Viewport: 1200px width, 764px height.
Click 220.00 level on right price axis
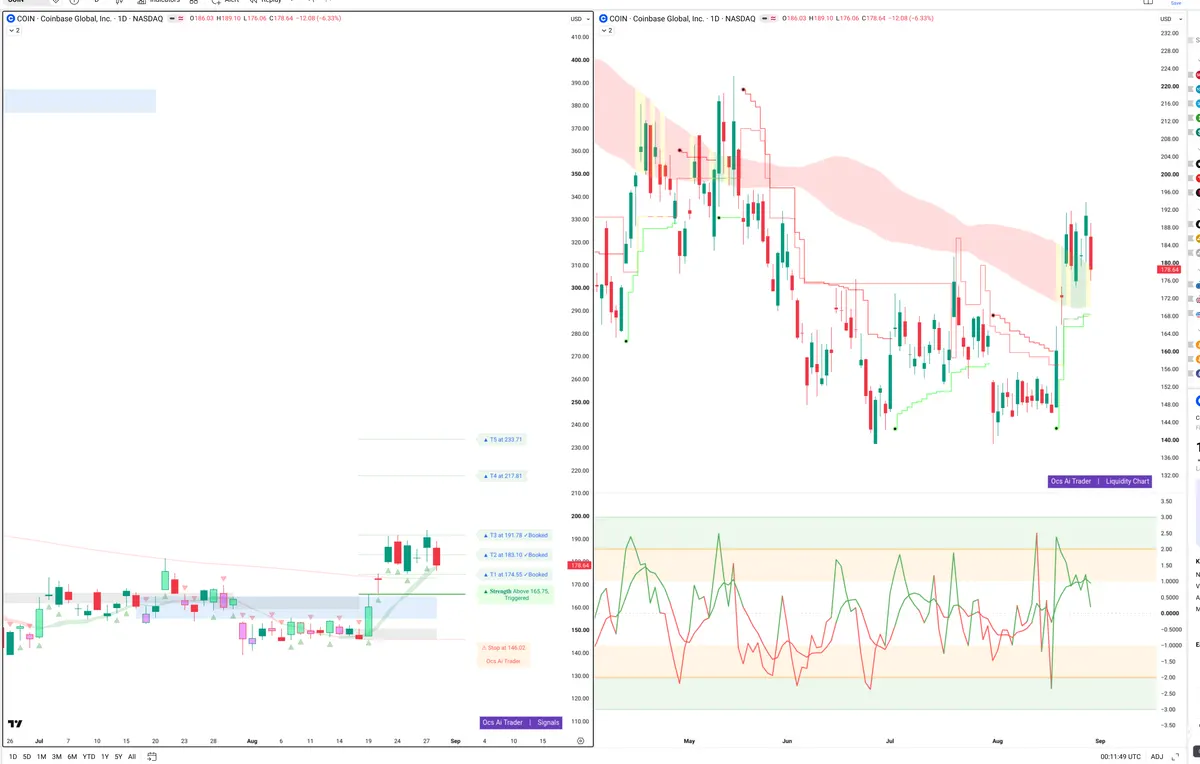pos(1169,86)
